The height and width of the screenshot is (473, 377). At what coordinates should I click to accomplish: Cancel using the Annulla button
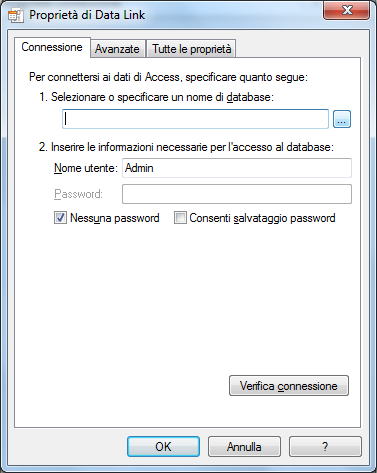(x=244, y=447)
